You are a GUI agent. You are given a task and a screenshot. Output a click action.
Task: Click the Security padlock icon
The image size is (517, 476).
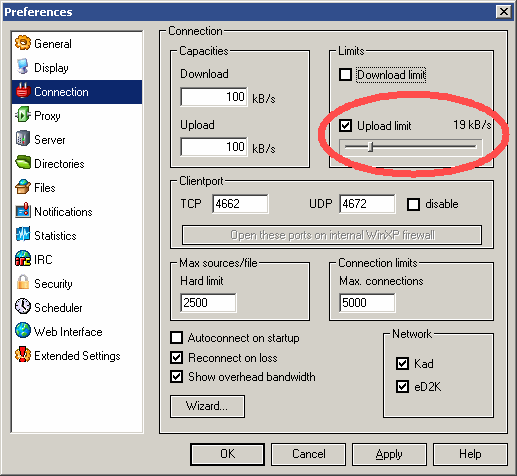[23, 283]
